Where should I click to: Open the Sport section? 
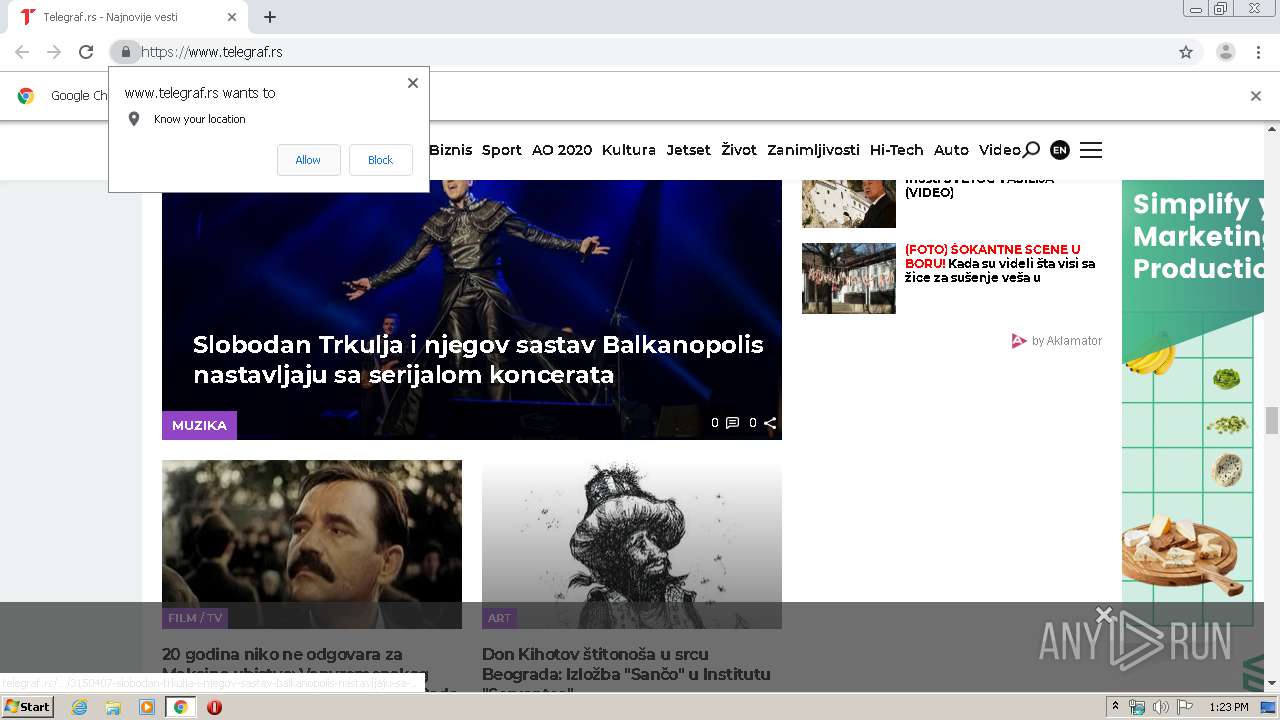(502, 150)
